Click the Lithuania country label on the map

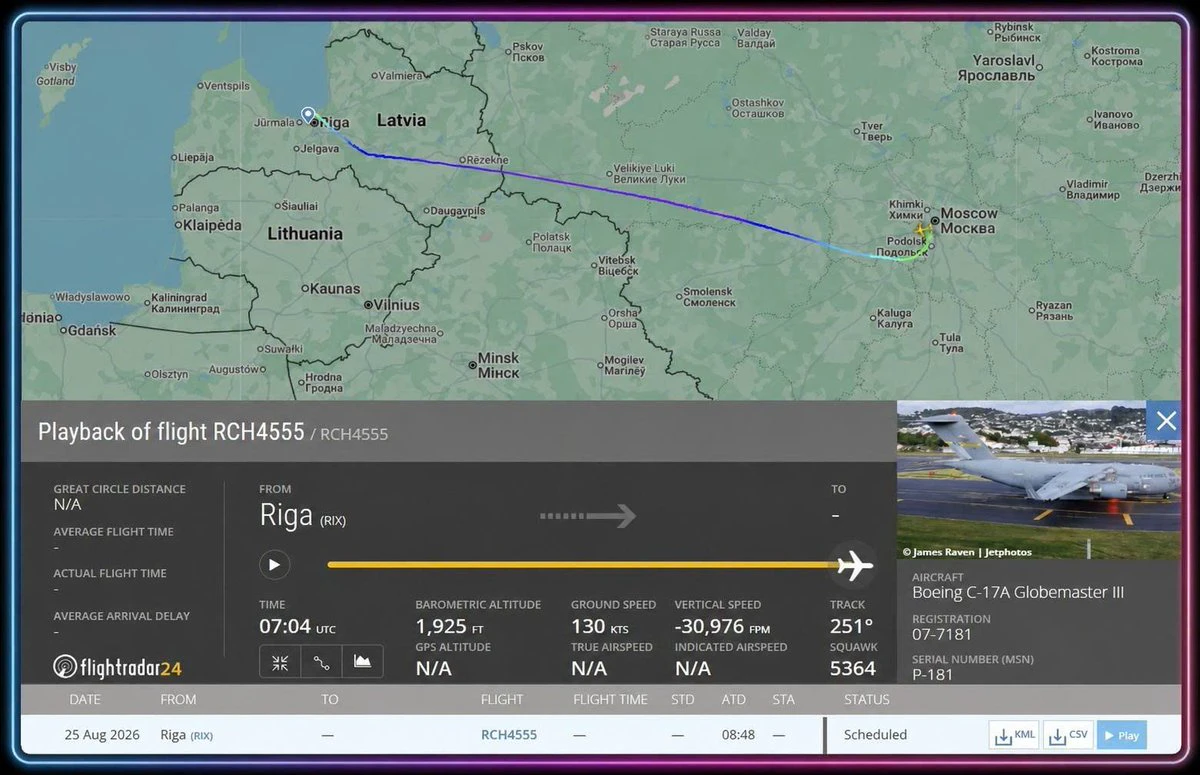(x=305, y=233)
